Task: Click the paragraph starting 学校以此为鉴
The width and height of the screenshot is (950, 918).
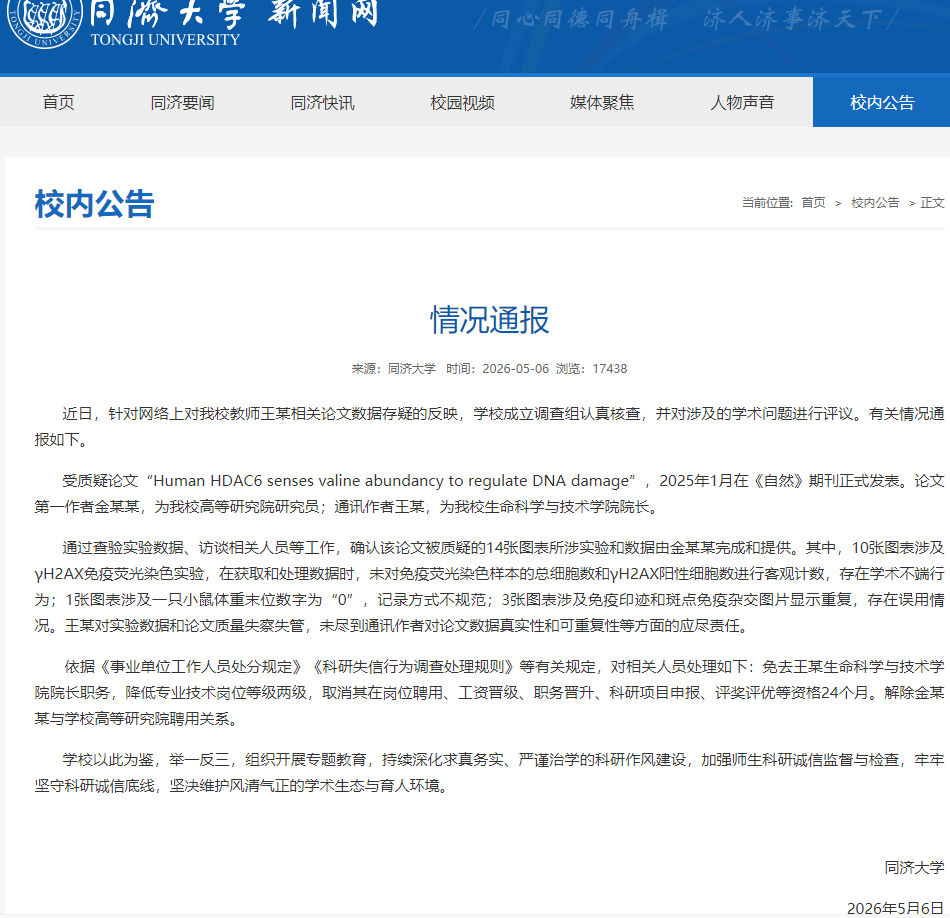Action: click(x=490, y=773)
